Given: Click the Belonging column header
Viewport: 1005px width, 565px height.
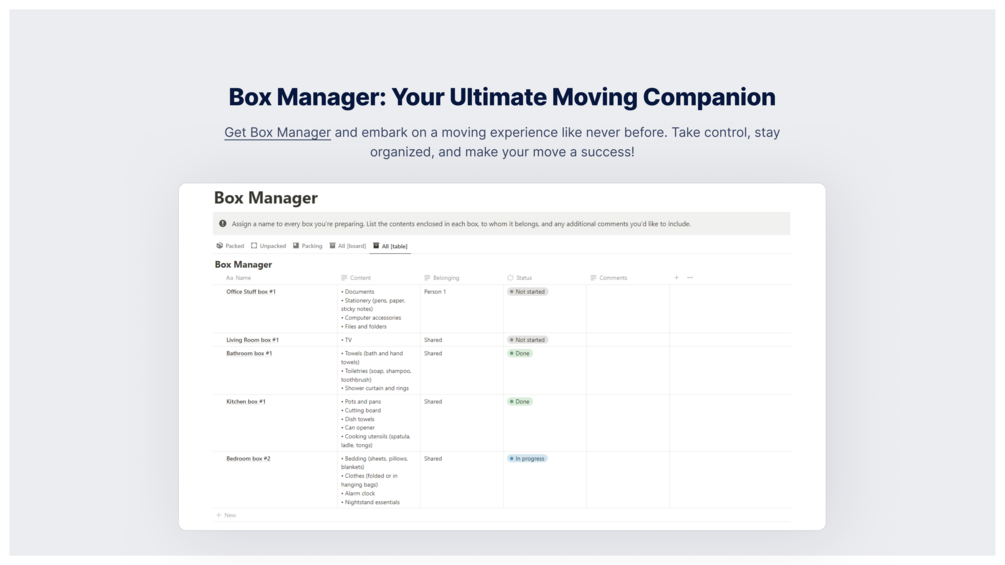Looking at the screenshot, I should pos(442,278).
